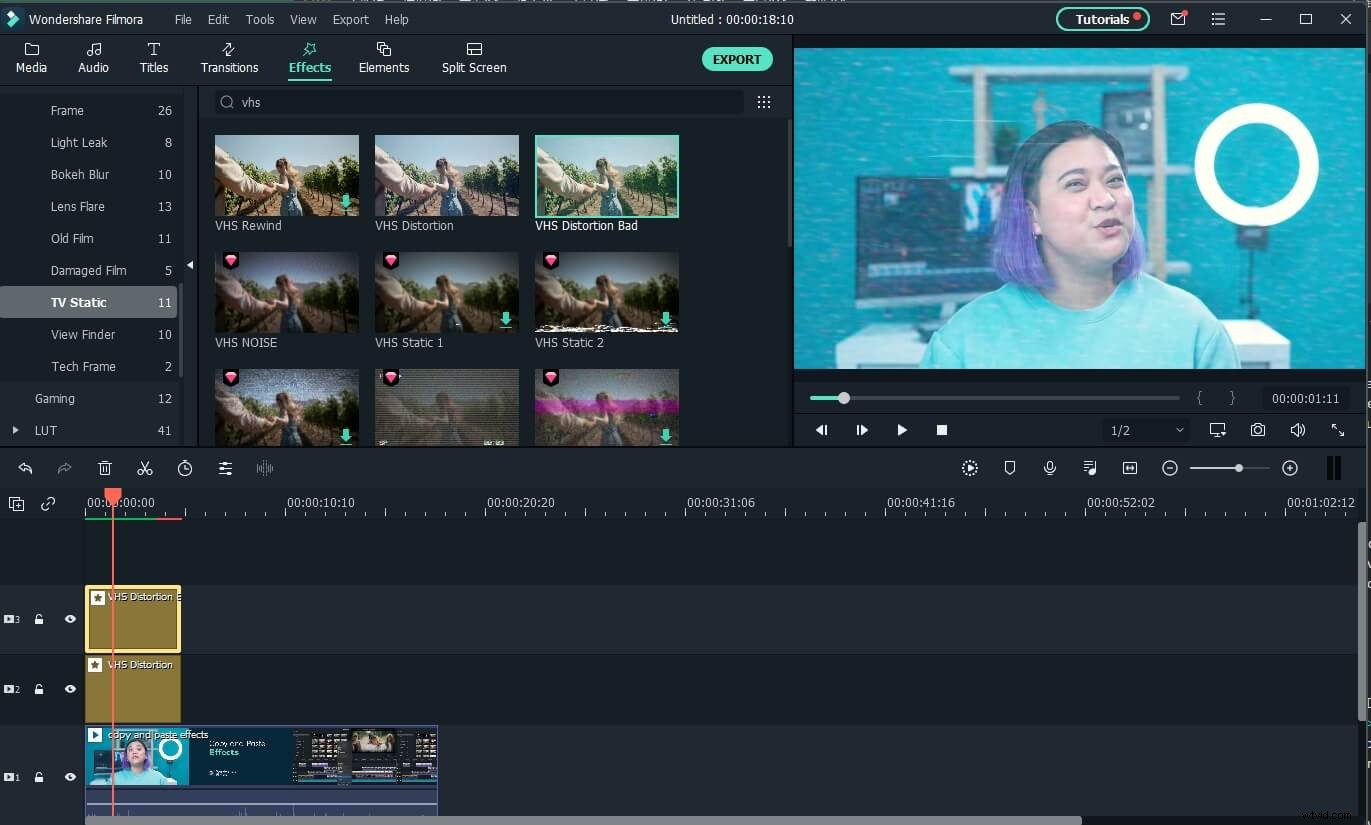Open the Tutorials button
This screenshot has height=825, width=1371.
click(x=1102, y=18)
